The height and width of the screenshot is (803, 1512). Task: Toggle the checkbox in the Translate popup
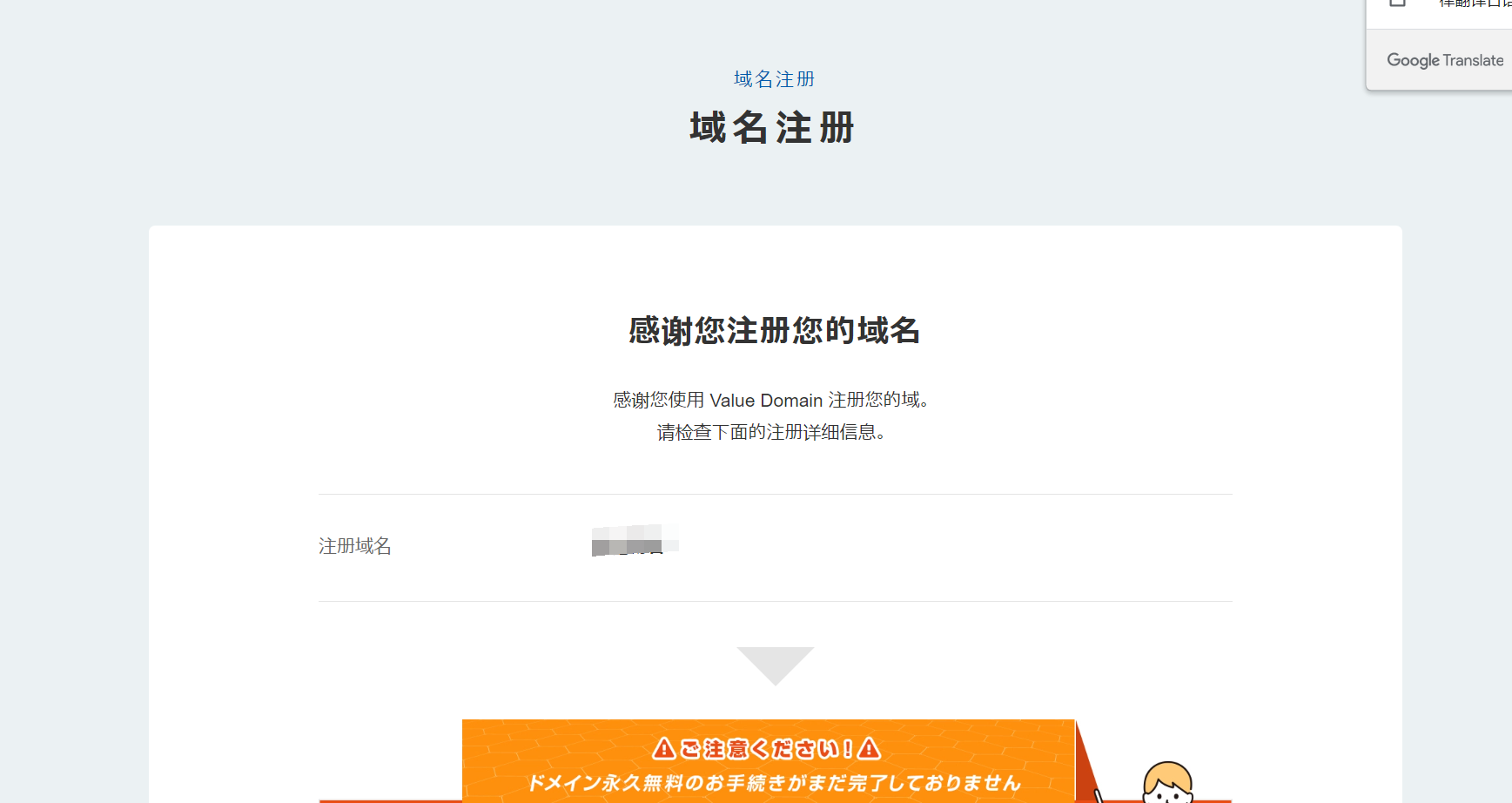click(x=1399, y=3)
